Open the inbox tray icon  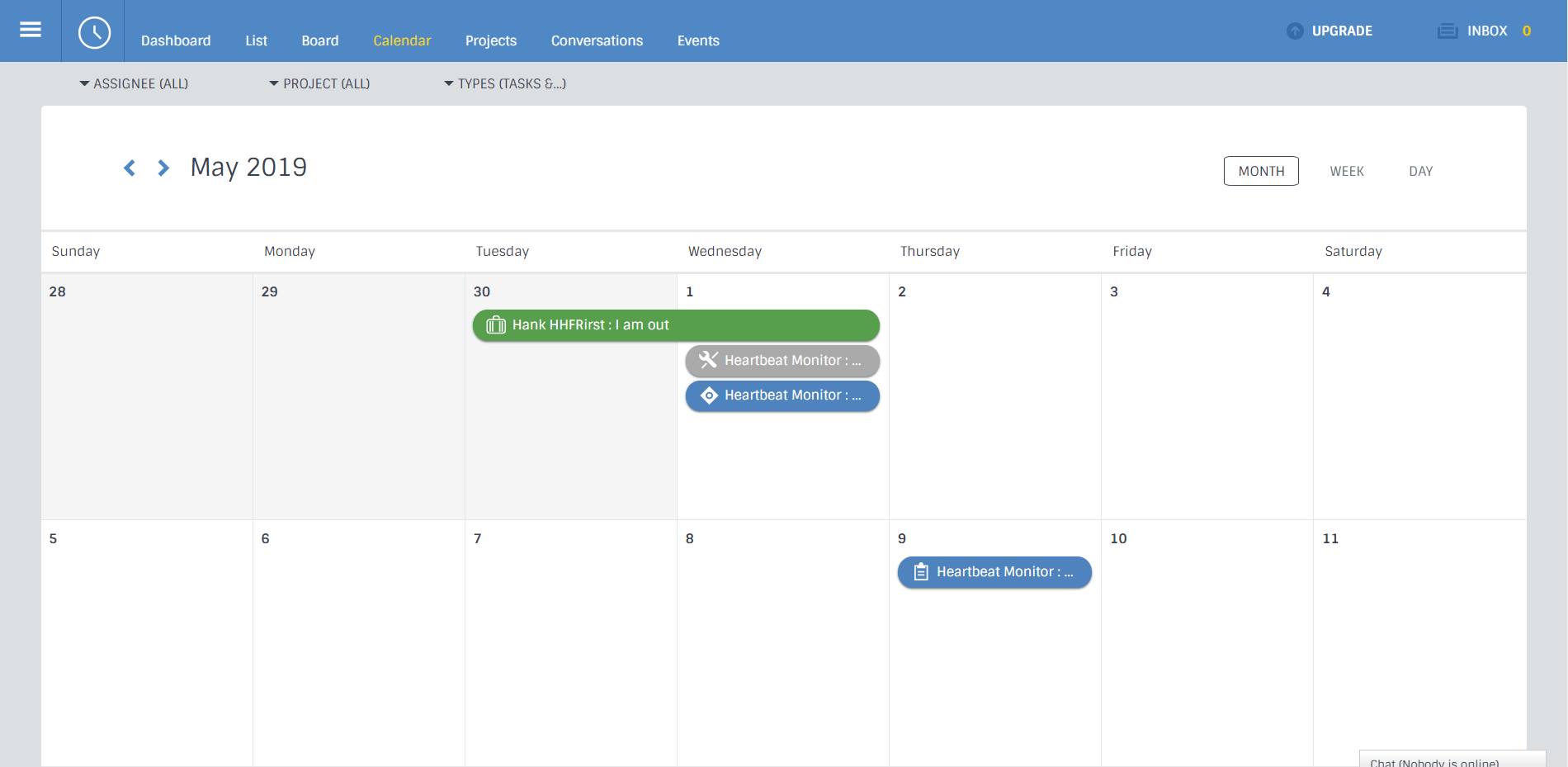(x=1448, y=31)
